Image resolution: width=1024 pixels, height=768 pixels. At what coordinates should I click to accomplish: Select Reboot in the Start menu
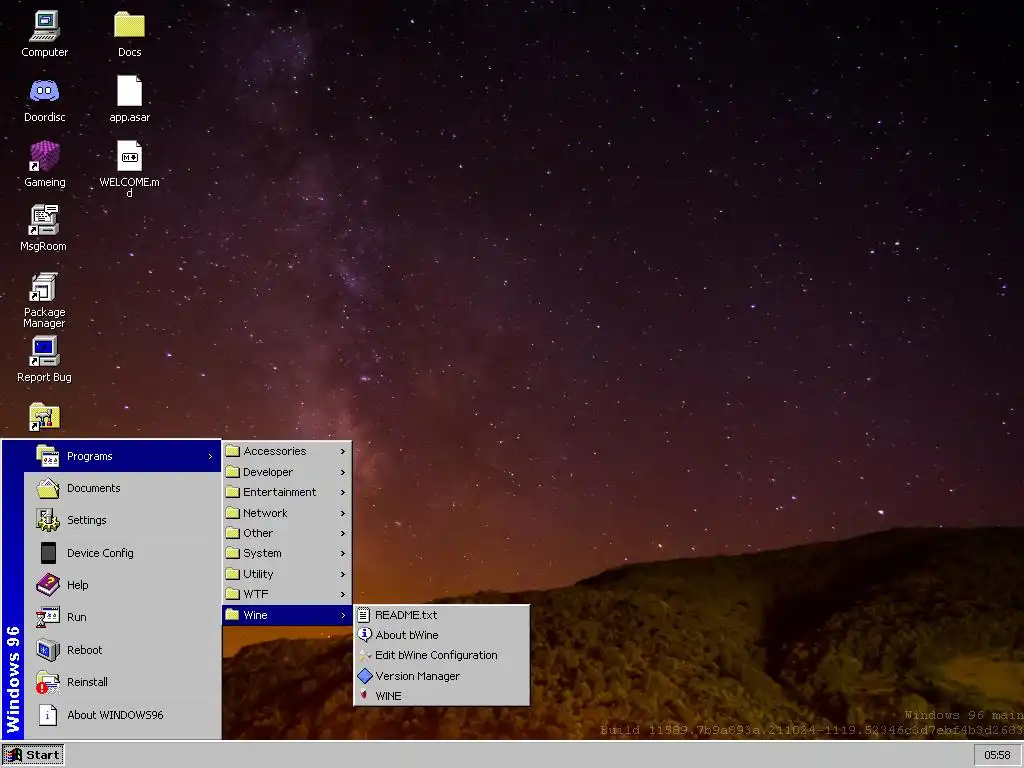tap(123, 650)
